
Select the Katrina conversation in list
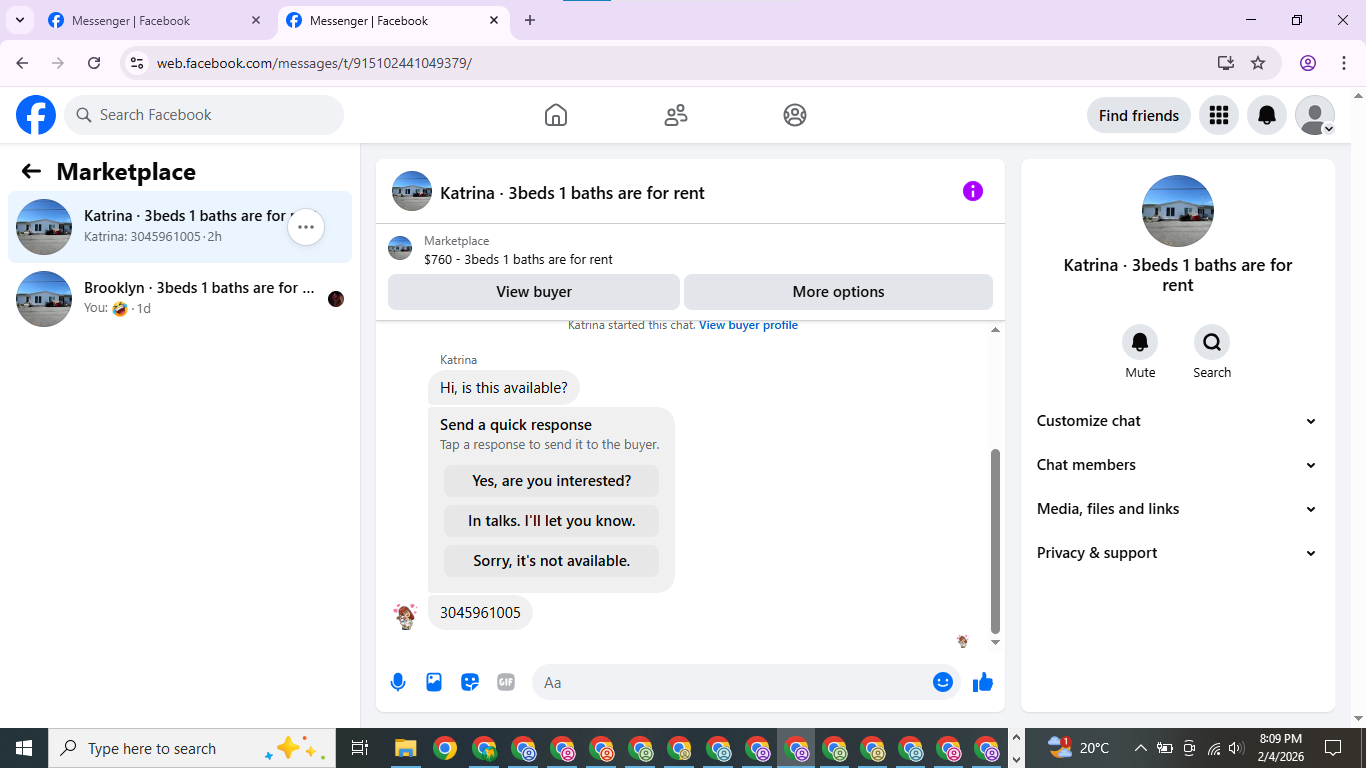[x=180, y=227]
